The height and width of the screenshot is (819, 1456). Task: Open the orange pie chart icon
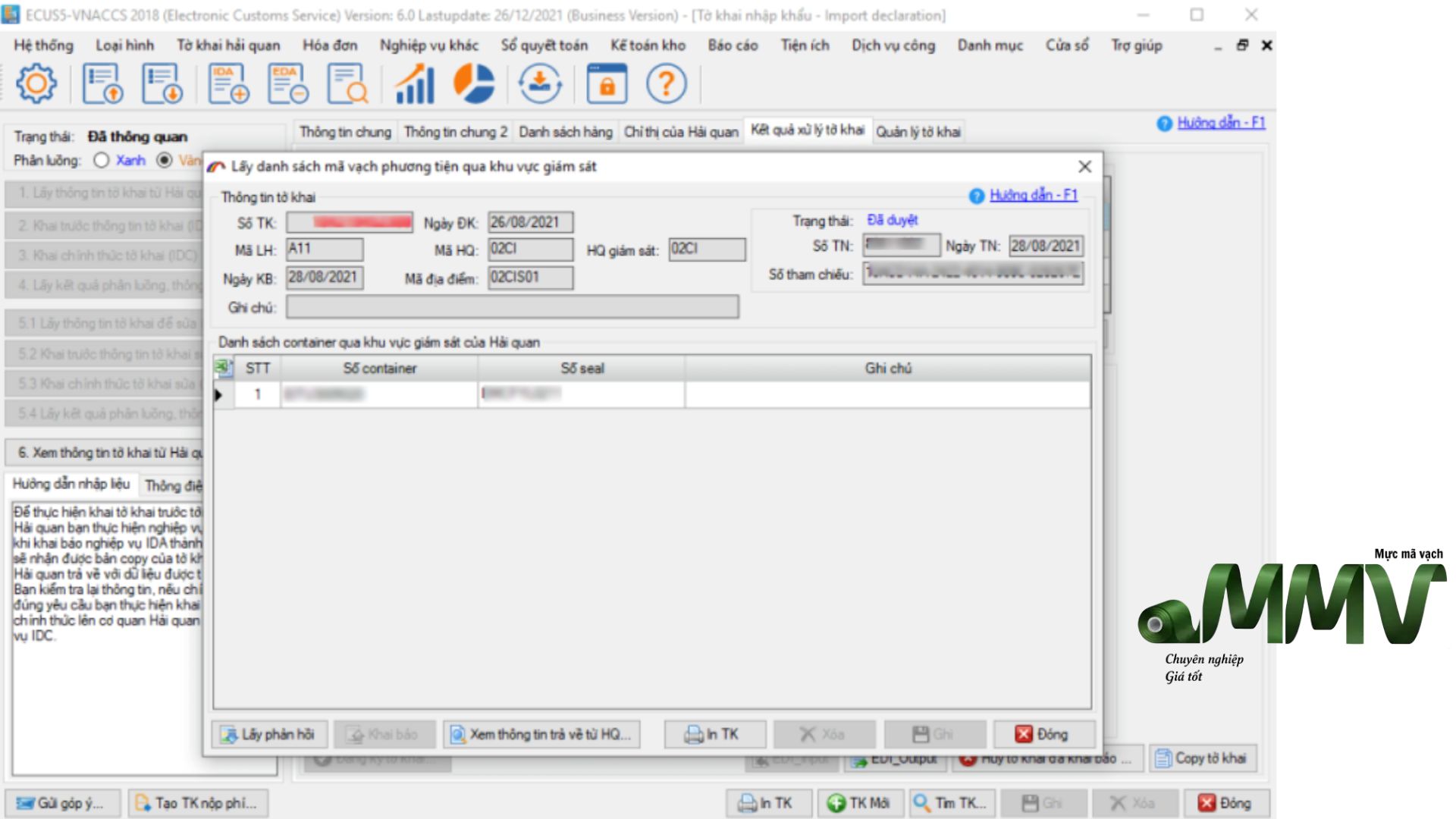point(474,83)
